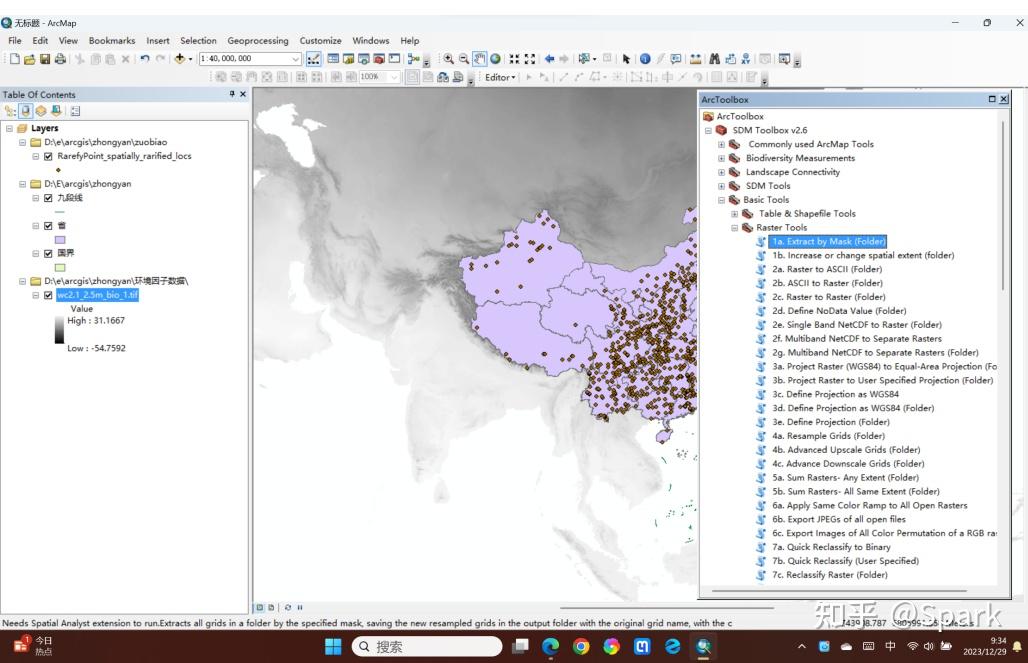Click the Find binoculars tool
The width and height of the screenshot is (1028, 663).
(x=714, y=59)
